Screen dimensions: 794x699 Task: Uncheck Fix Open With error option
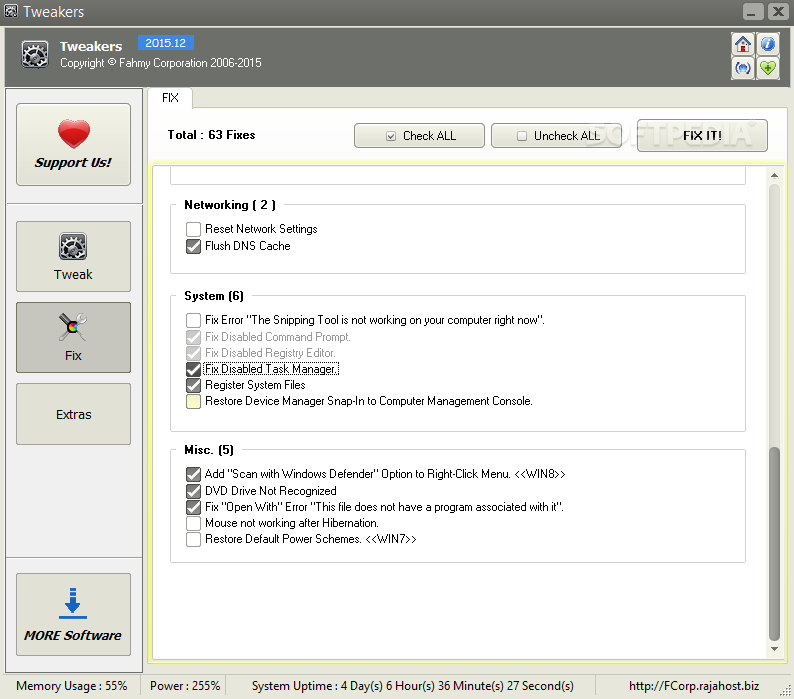pos(193,507)
